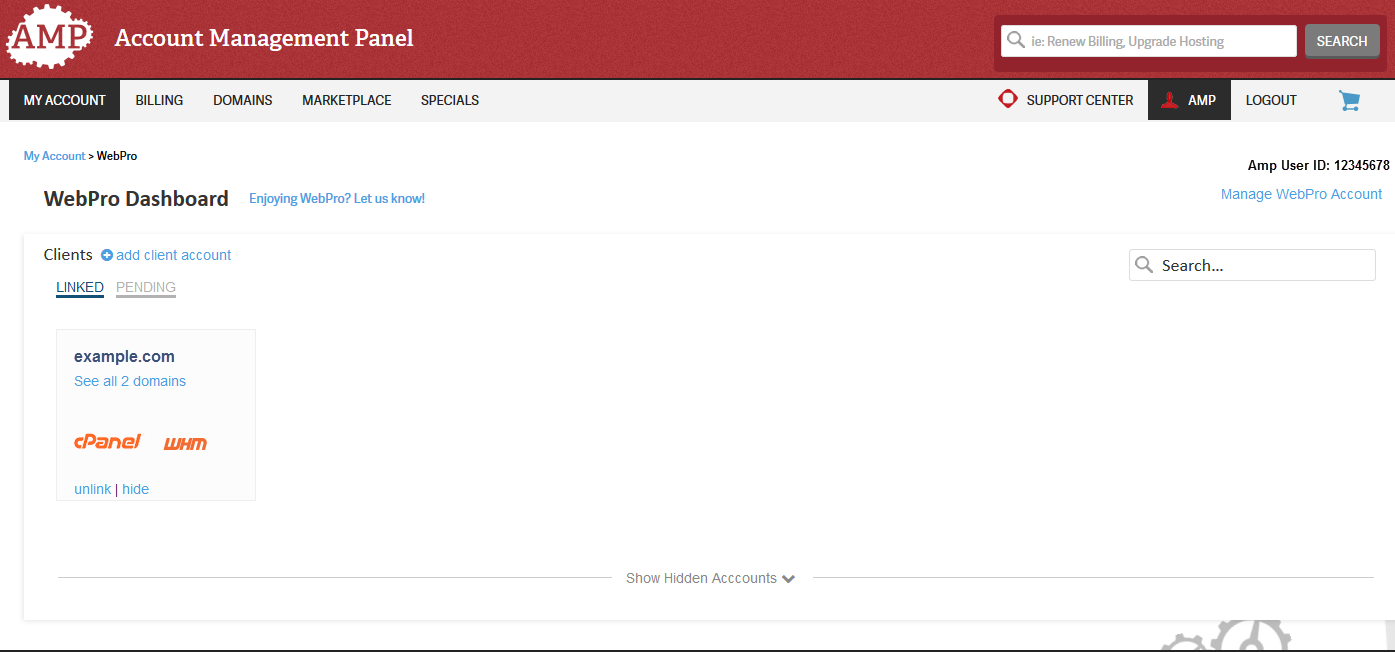Click the WebPro Dashboard heading
This screenshot has height=652, width=1395.
click(x=136, y=199)
